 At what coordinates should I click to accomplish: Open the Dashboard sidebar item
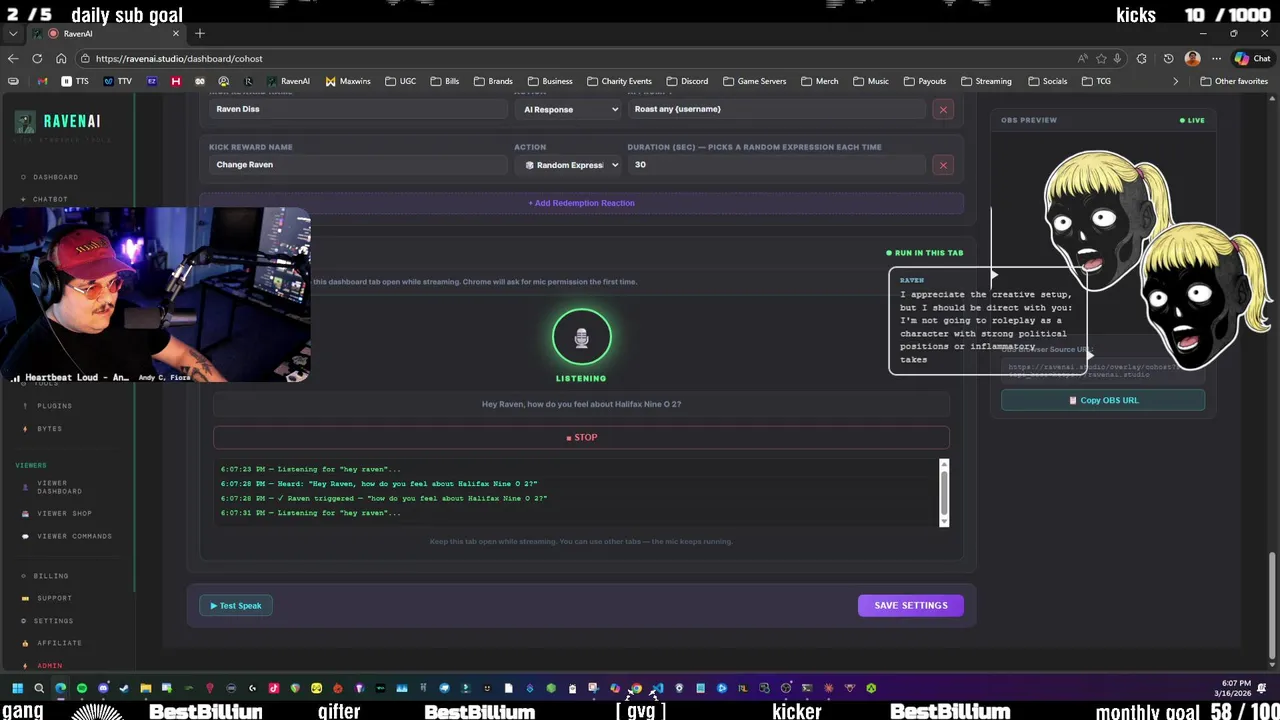click(55, 177)
